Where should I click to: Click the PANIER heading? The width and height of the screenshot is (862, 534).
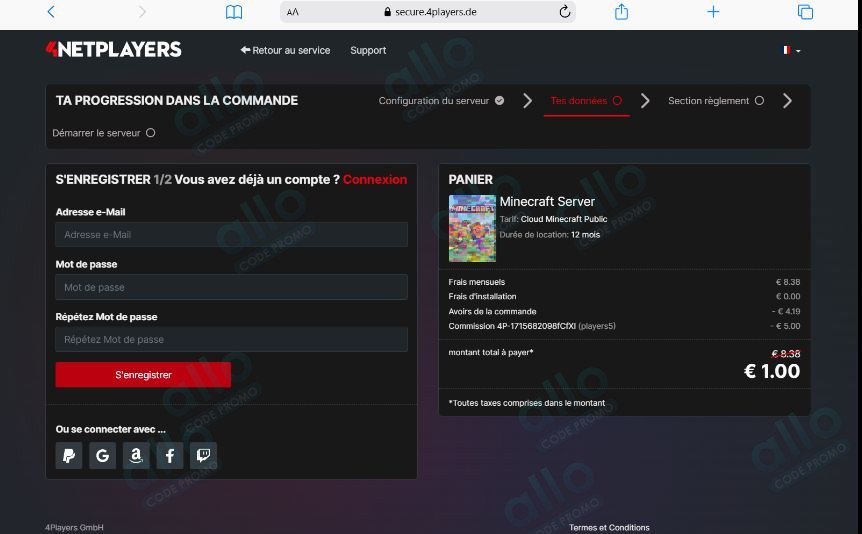(x=471, y=179)
